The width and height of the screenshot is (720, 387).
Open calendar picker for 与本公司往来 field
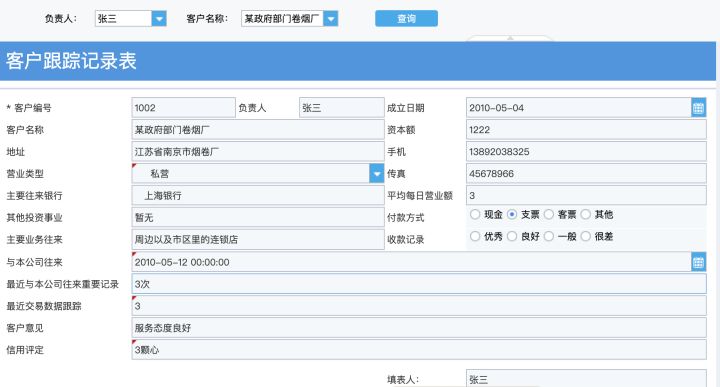698,262
